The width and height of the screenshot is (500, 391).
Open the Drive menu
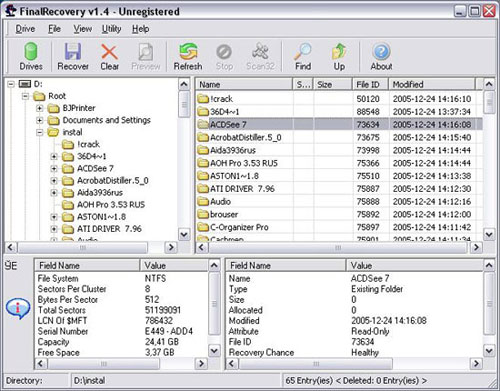(25, 29)
